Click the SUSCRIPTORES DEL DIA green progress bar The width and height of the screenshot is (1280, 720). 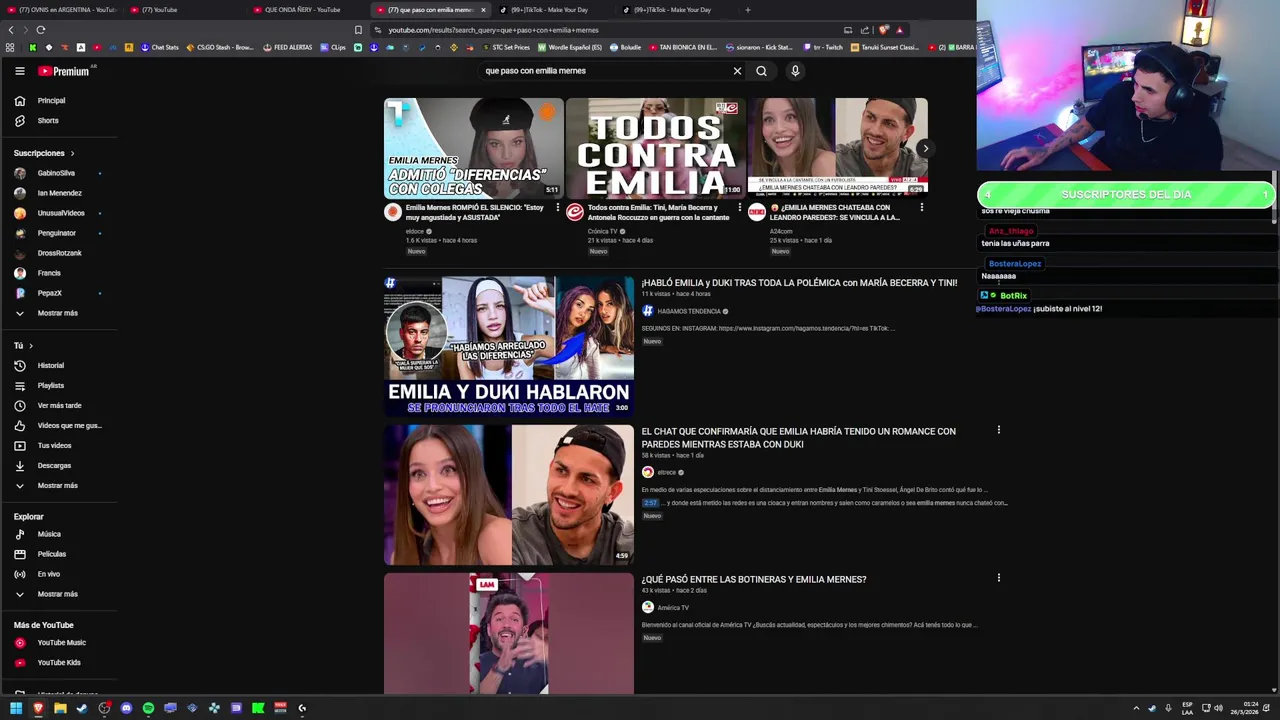(1126, 194)
